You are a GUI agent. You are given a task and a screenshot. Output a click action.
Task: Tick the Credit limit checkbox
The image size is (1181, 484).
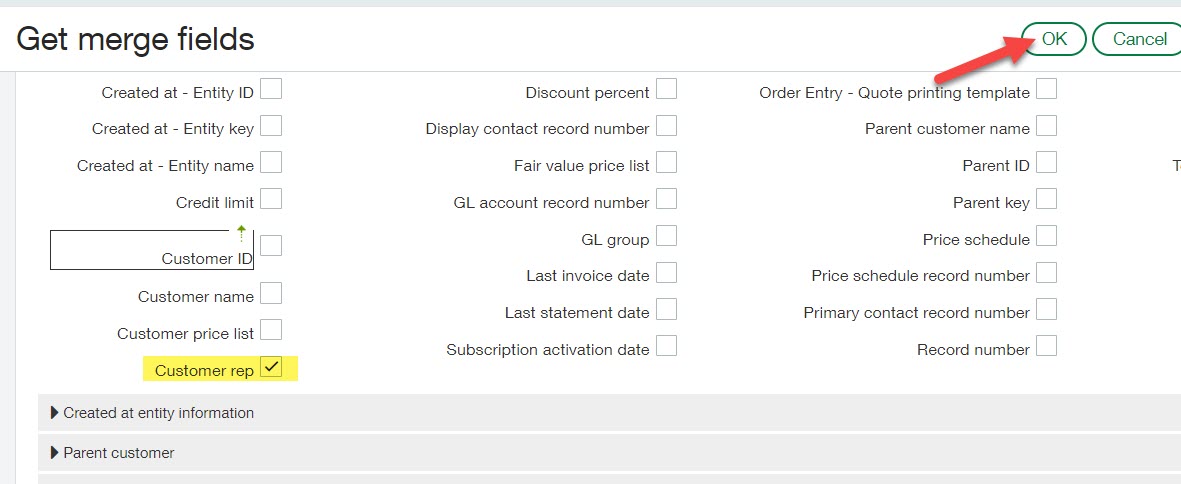(271, 198)
